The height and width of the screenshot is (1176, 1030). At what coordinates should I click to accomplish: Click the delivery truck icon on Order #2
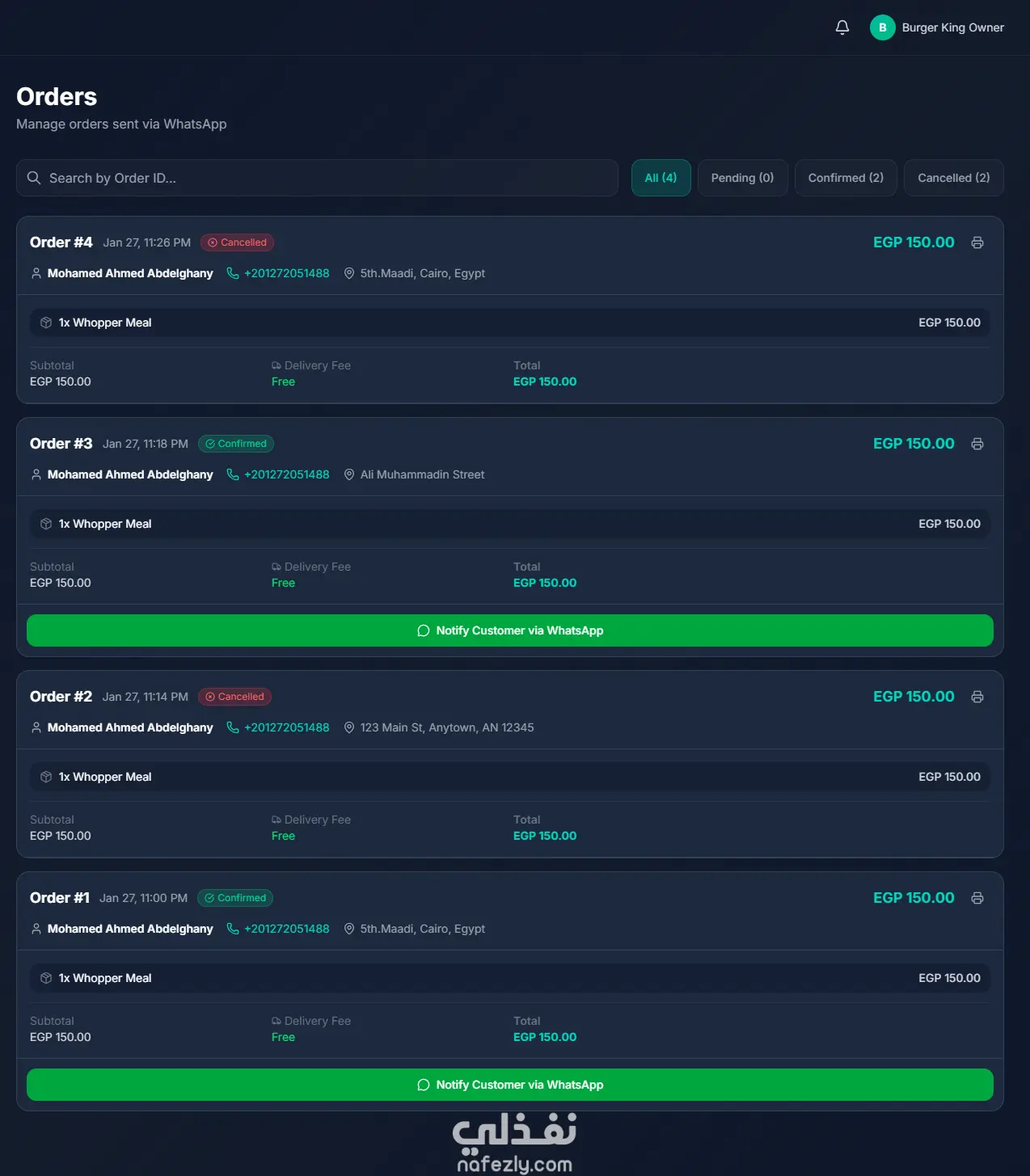coord(276,820)
